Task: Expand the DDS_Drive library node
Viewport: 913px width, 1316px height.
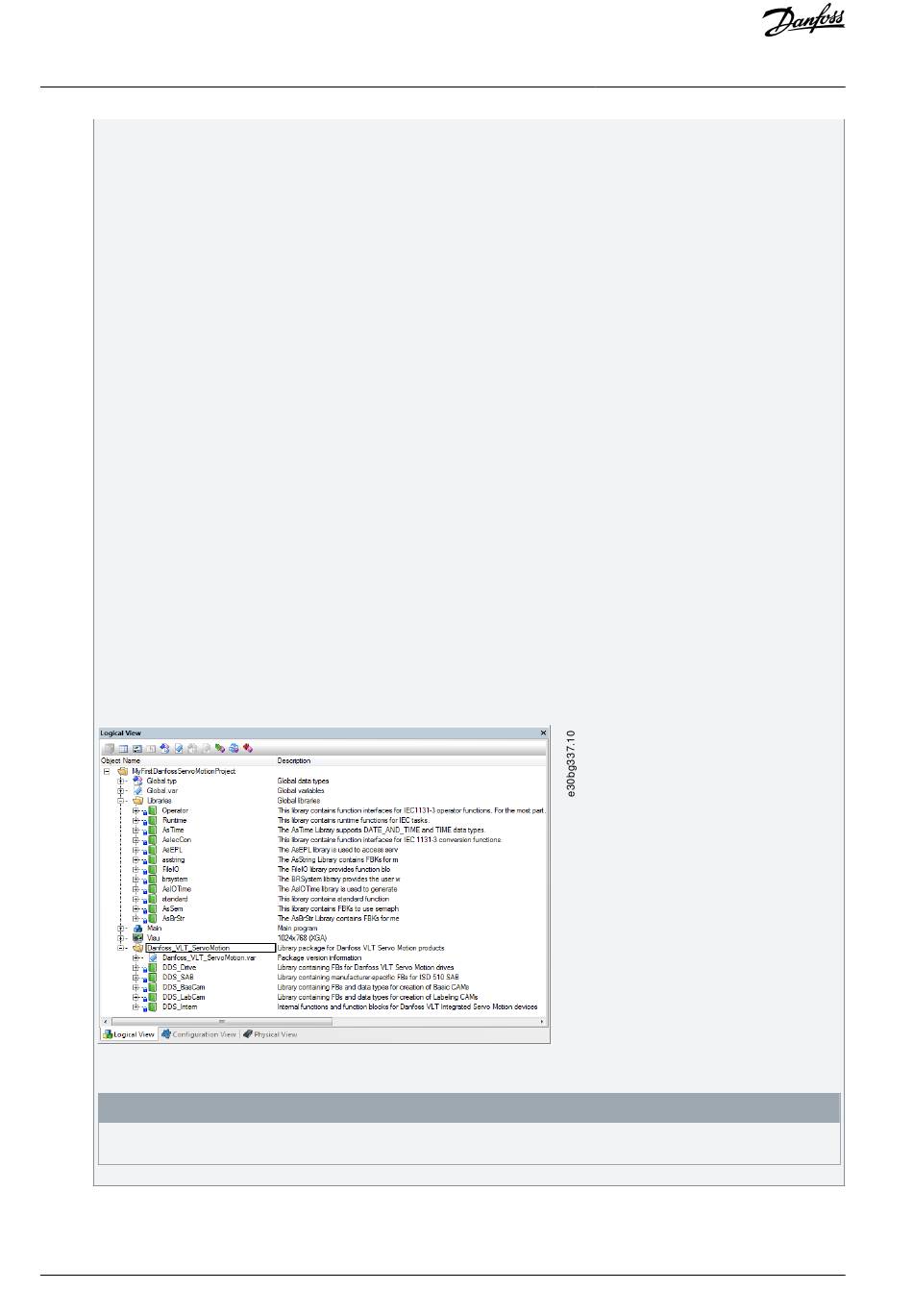Action: (x=136, y=967)
